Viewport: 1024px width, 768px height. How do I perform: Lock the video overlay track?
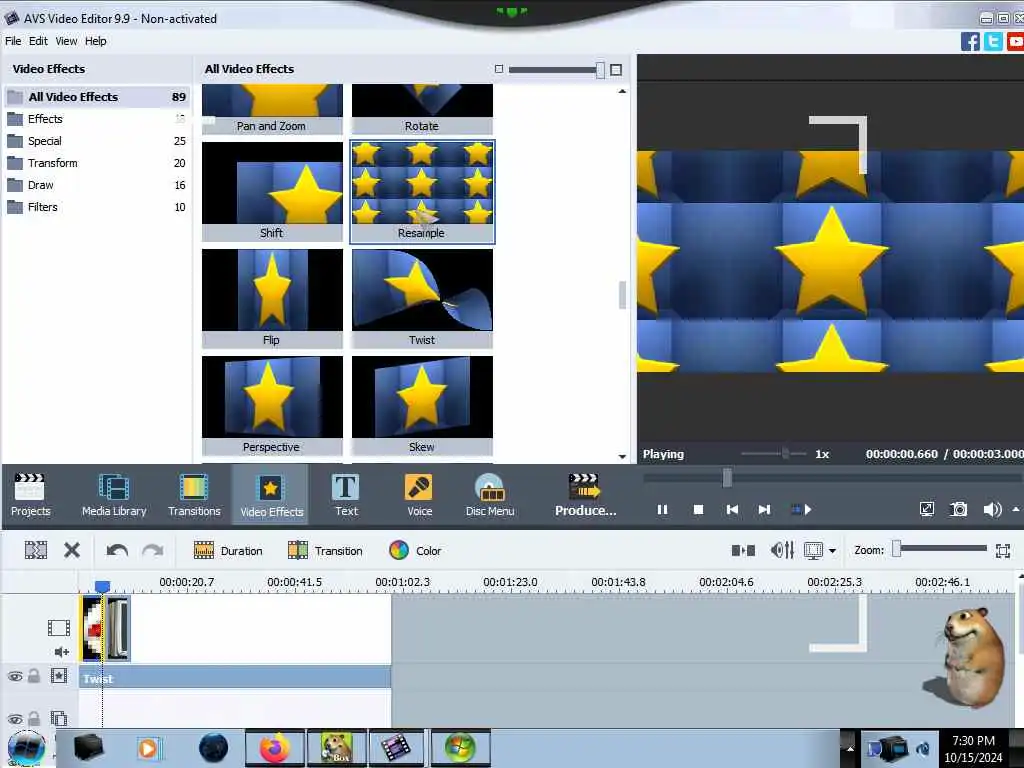pos(34,718)
